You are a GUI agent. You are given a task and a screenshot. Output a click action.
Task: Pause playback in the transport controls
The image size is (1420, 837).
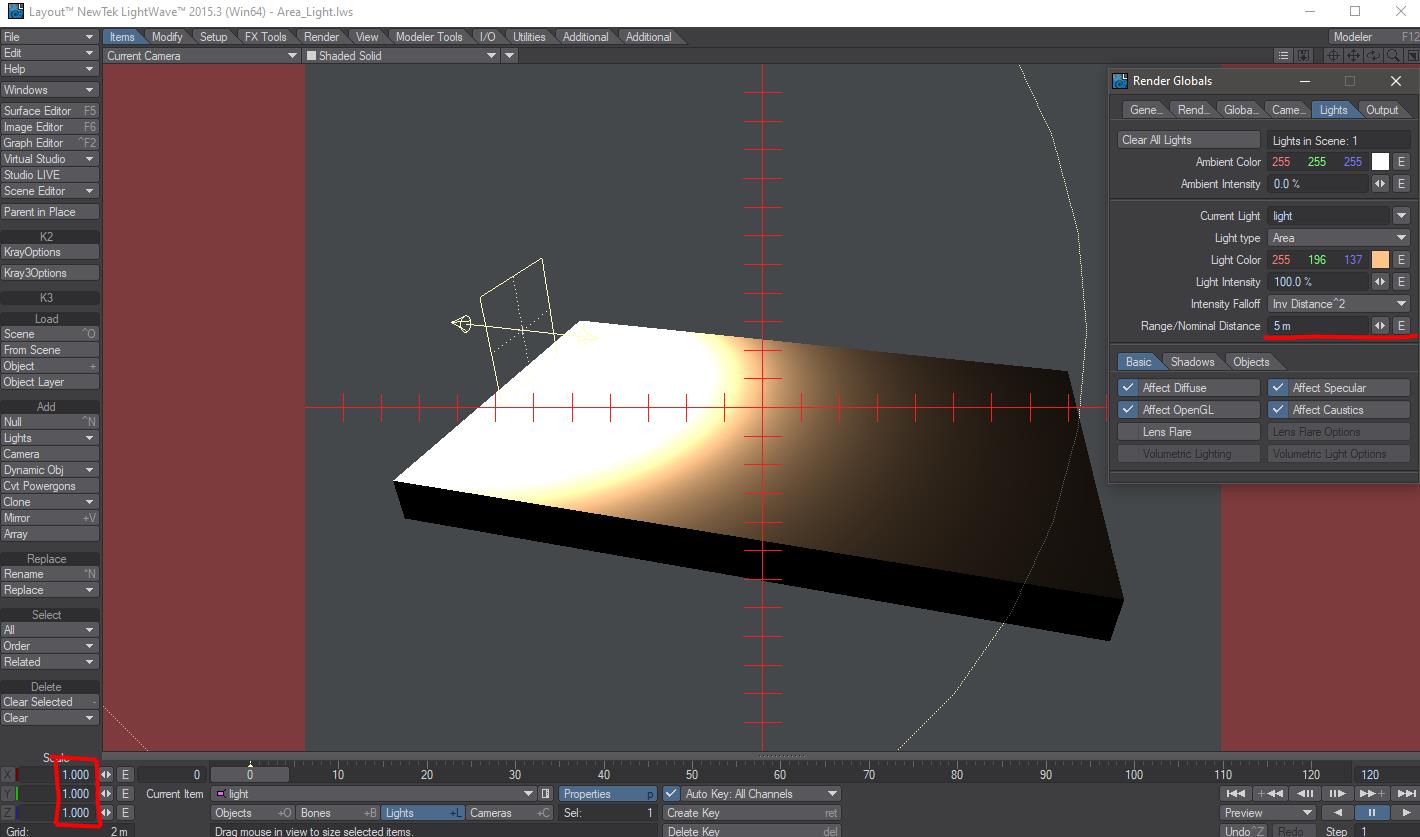[x=1371, y=813]
